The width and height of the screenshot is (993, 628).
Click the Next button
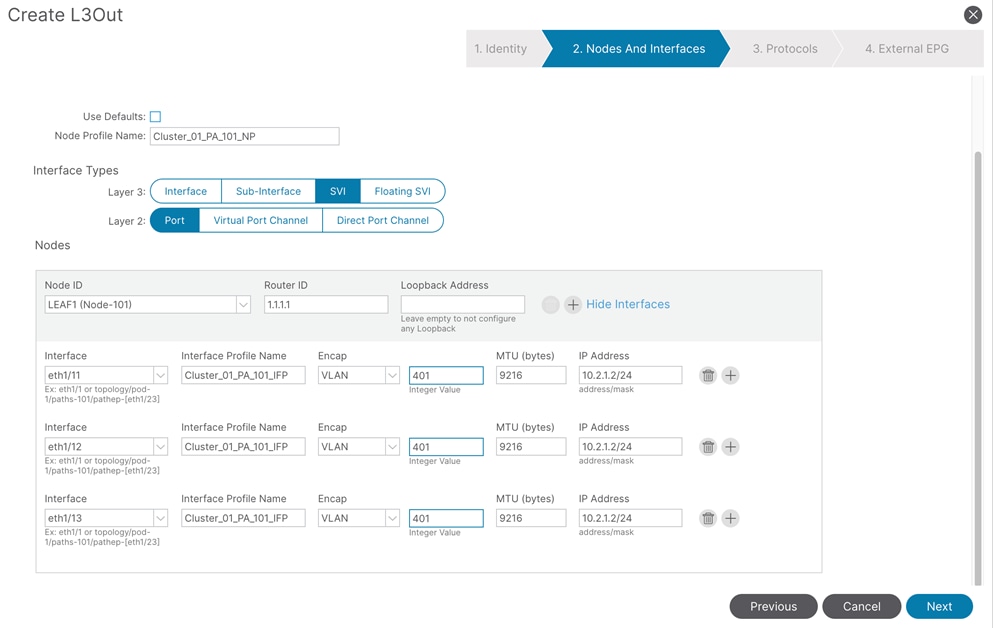coord(938,606)
